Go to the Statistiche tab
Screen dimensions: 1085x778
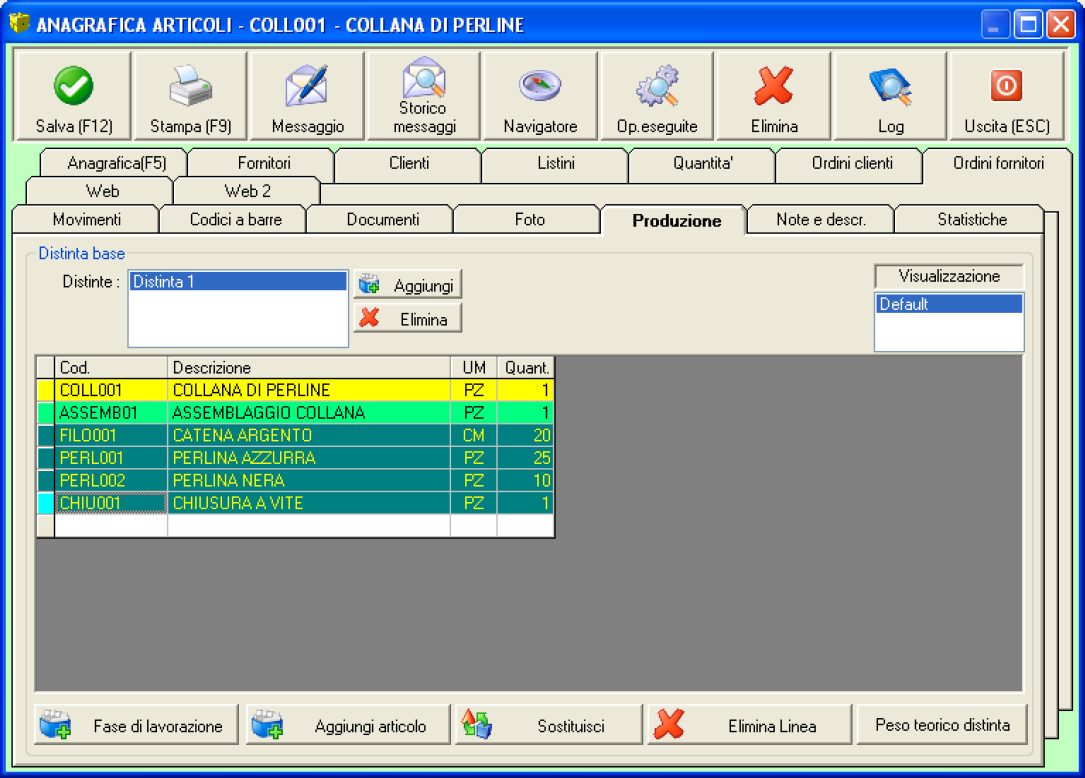point(971,219)
